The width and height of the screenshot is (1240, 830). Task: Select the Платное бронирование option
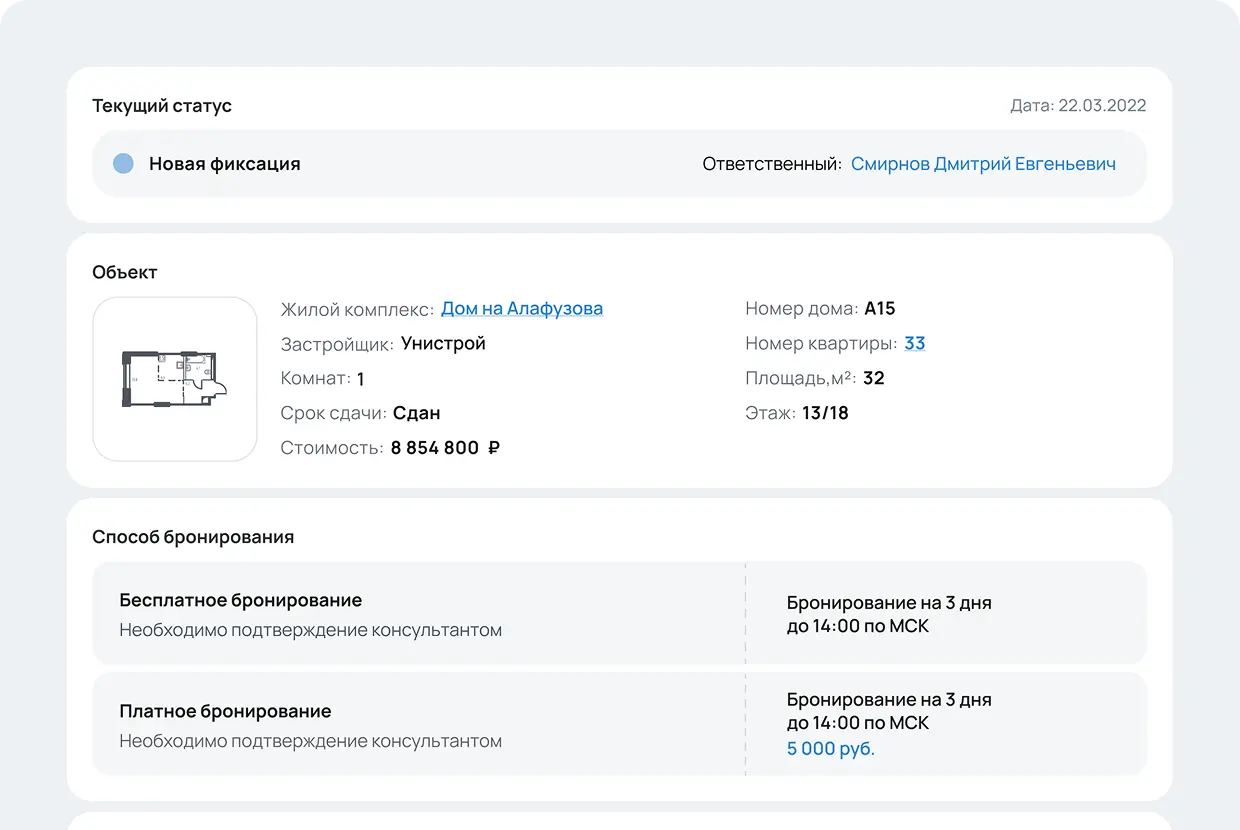[619, 724]
